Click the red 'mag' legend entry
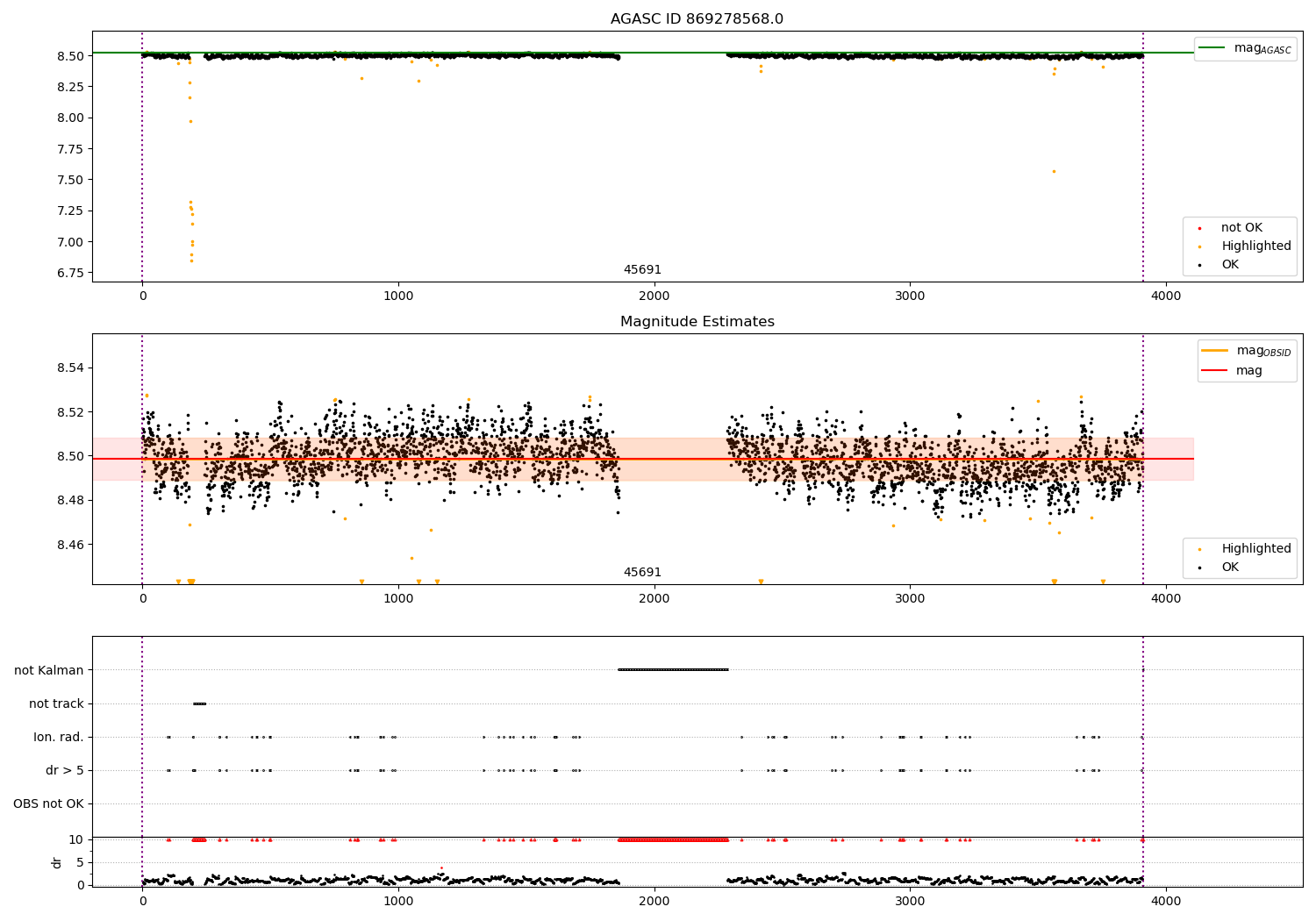 tap(1233, 371)
